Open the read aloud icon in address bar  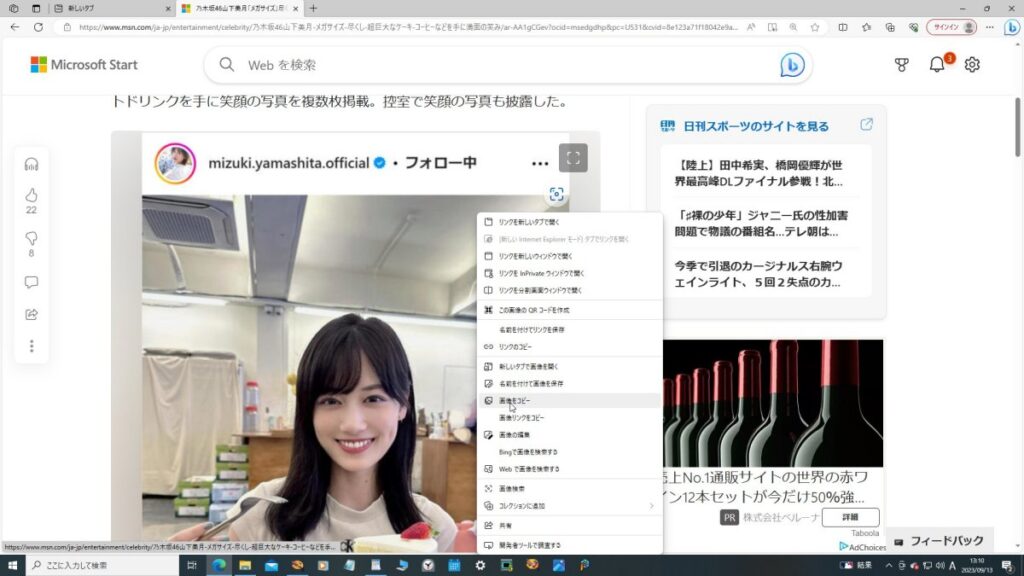point(751,27)
